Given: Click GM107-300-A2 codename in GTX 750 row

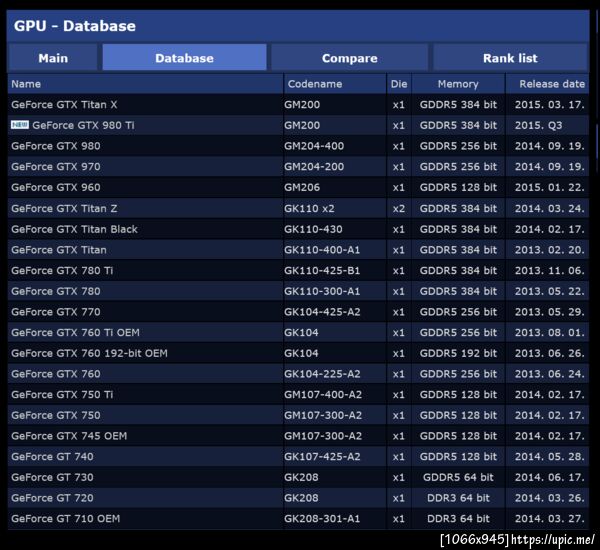Looking at the screenshot, I should tap(323, 415).
